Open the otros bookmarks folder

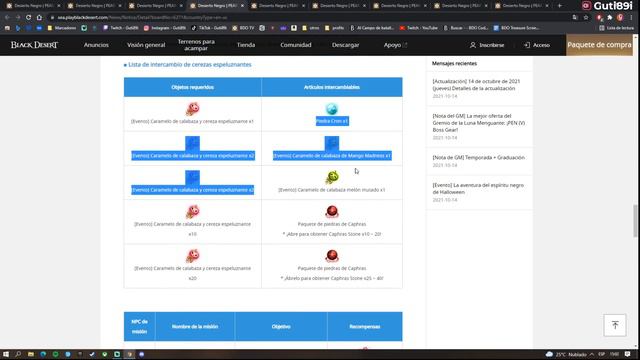[311, 28]
